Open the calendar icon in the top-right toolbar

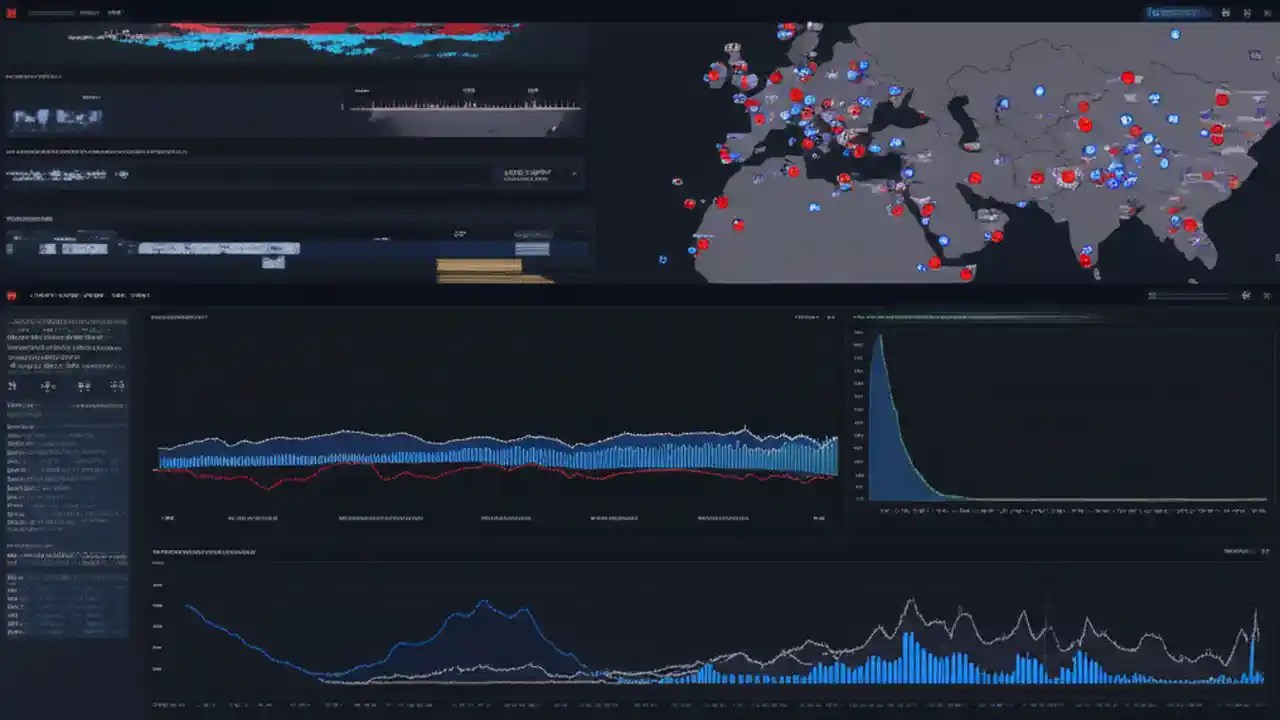(x=1226, y=12)
